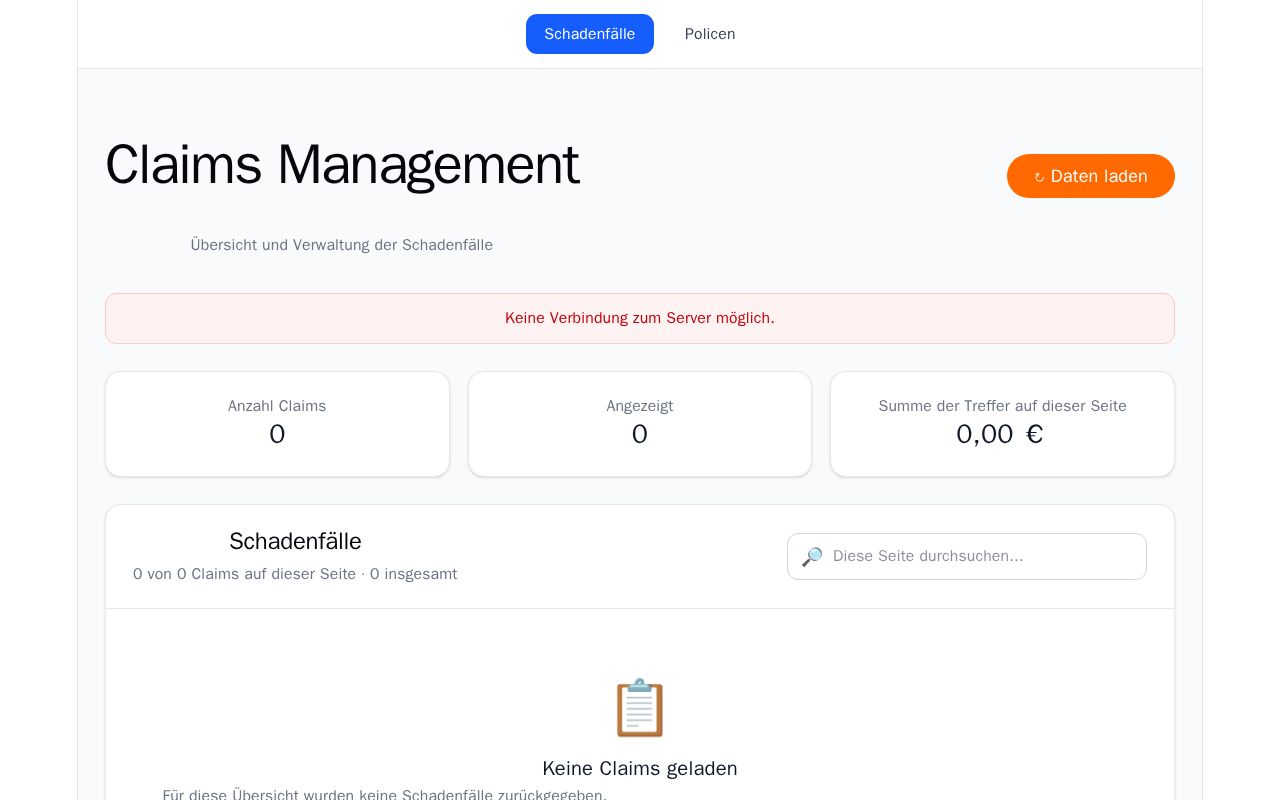
Task: Click the 0,00 € total value
Action: click(1000, 434)
